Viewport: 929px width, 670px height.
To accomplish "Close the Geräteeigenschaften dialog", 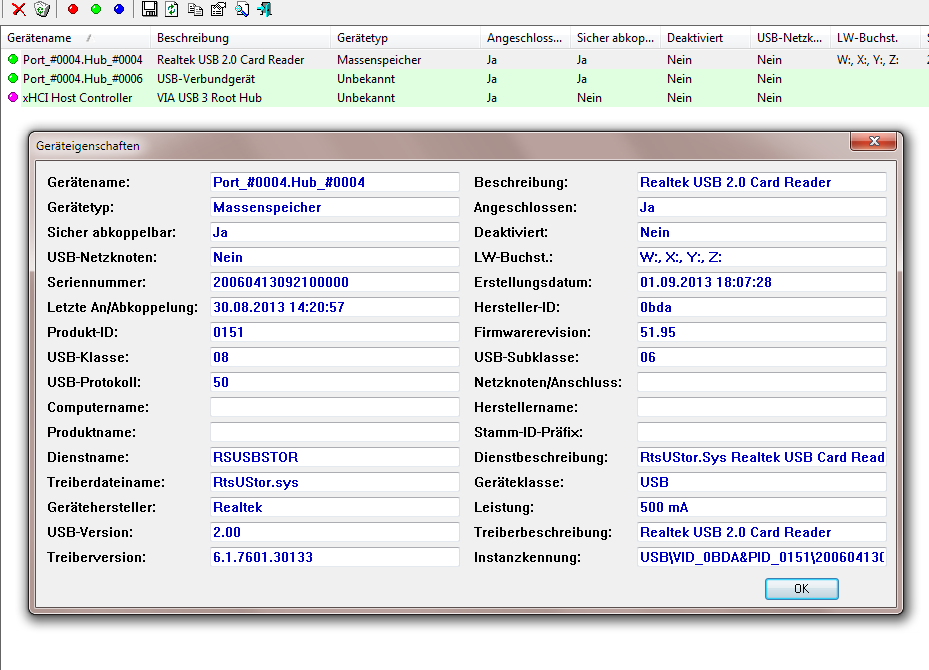I will click(873, 141).
